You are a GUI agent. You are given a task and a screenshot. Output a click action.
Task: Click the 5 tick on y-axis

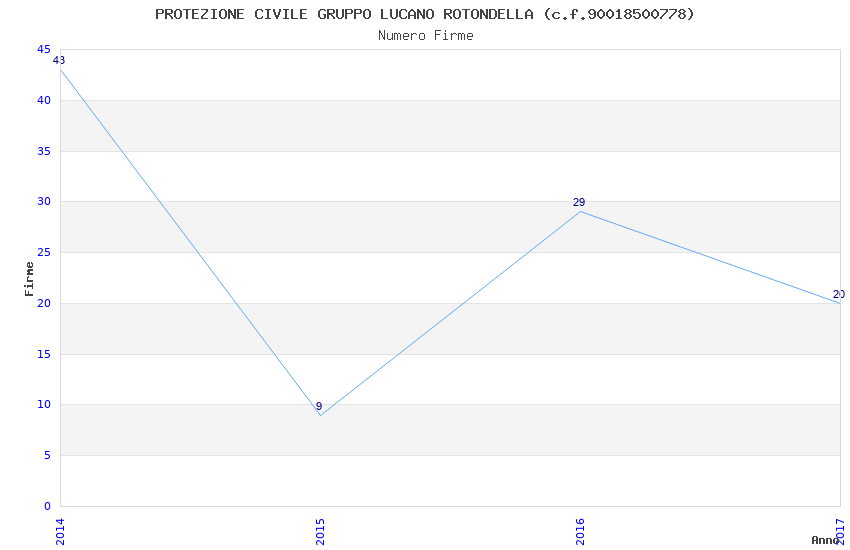(x=47, y=456)
